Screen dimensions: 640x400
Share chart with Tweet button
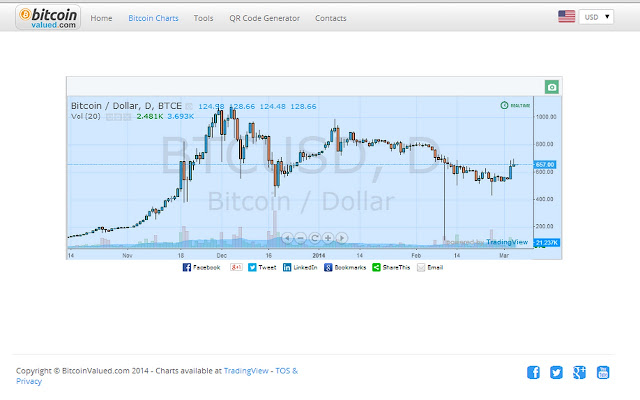(x=262, y=267)
